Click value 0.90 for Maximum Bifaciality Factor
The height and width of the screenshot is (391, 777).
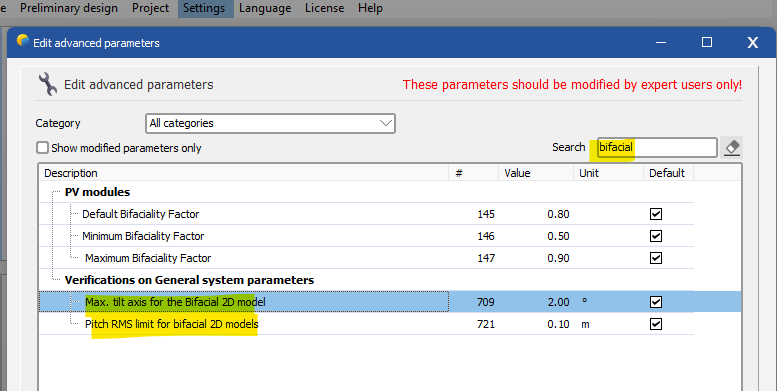click(x=558, y=258)
